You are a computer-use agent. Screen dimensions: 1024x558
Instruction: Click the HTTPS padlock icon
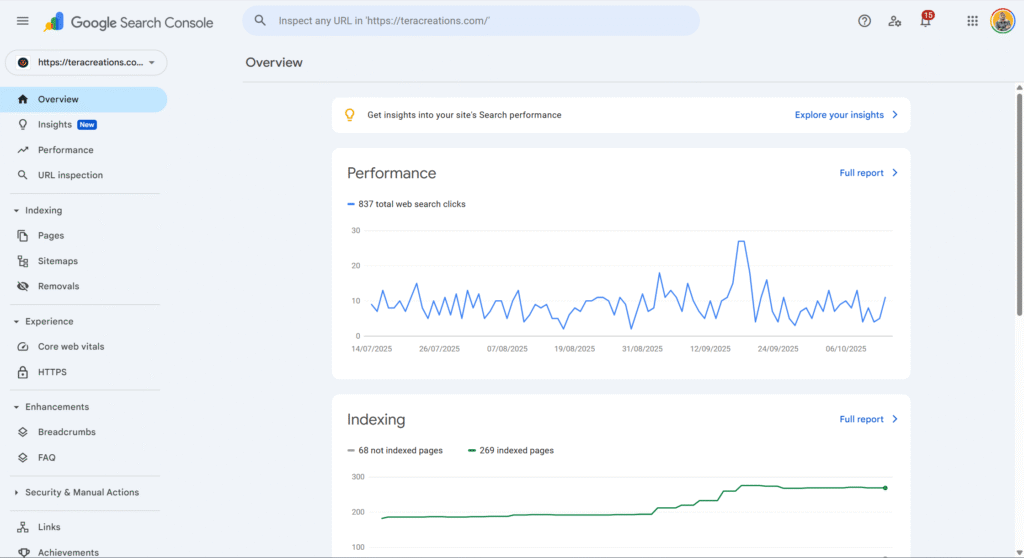[23, 372]
